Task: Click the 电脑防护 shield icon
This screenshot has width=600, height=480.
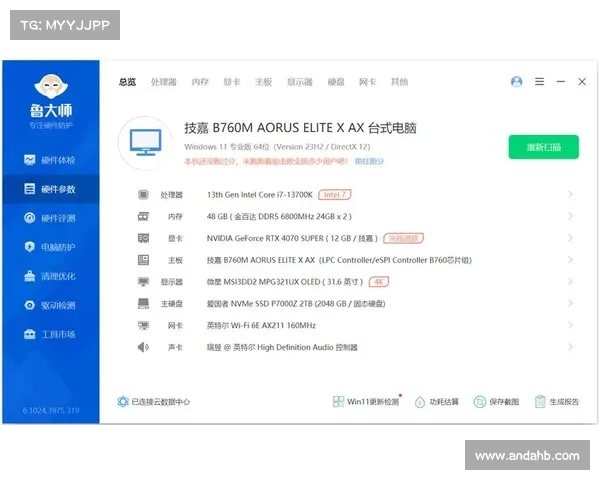Action: point(29,247)
